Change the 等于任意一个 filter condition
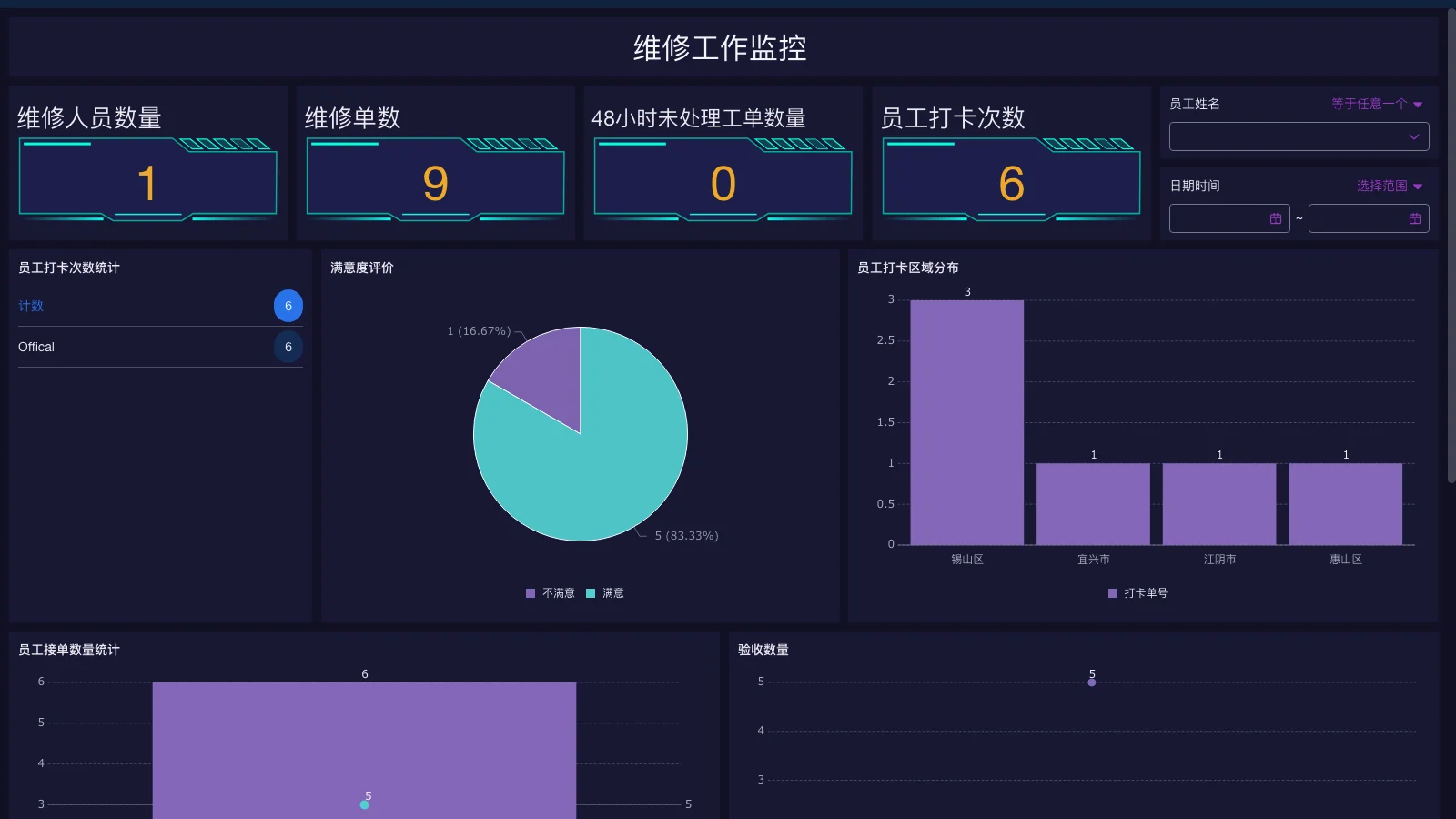 tap(1376, 104)
